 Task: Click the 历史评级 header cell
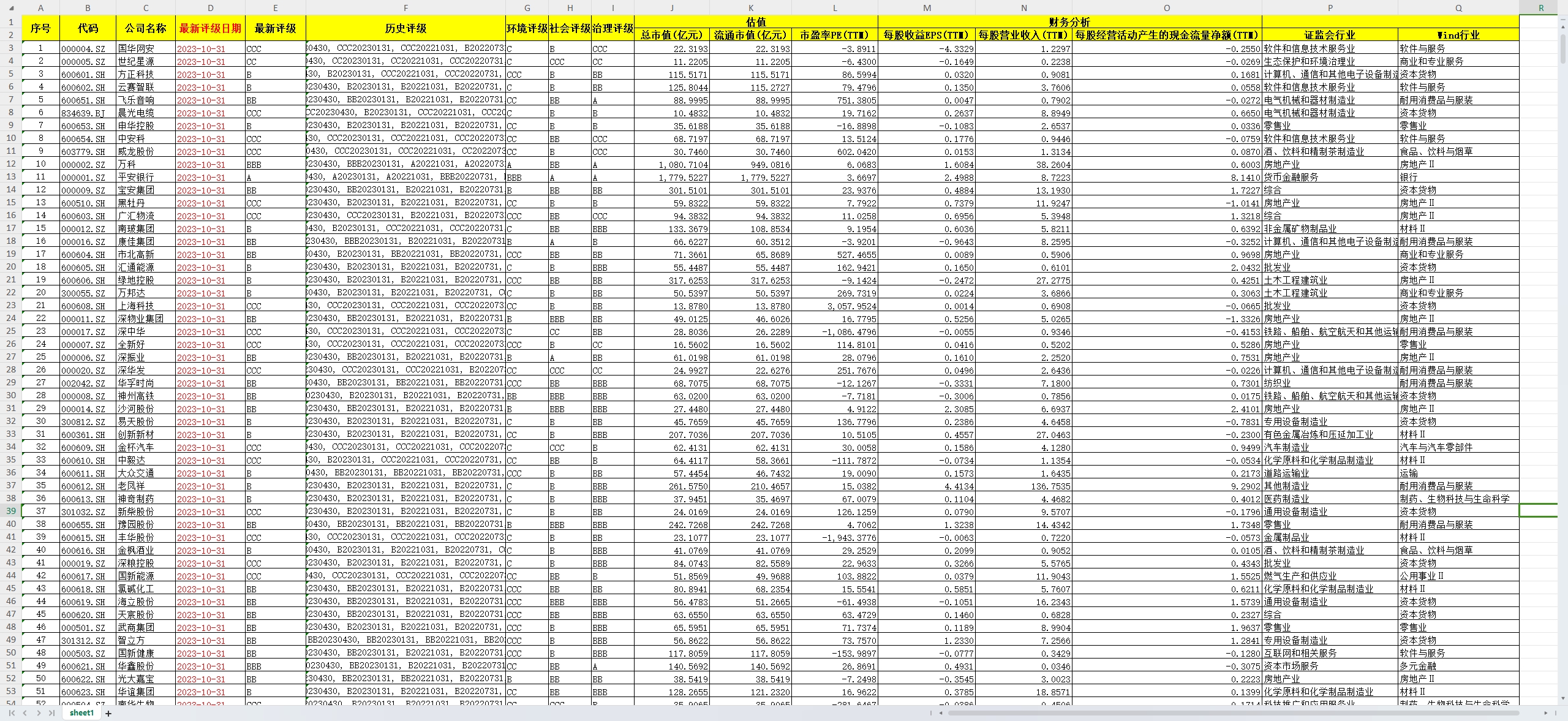tap(405, 28)
